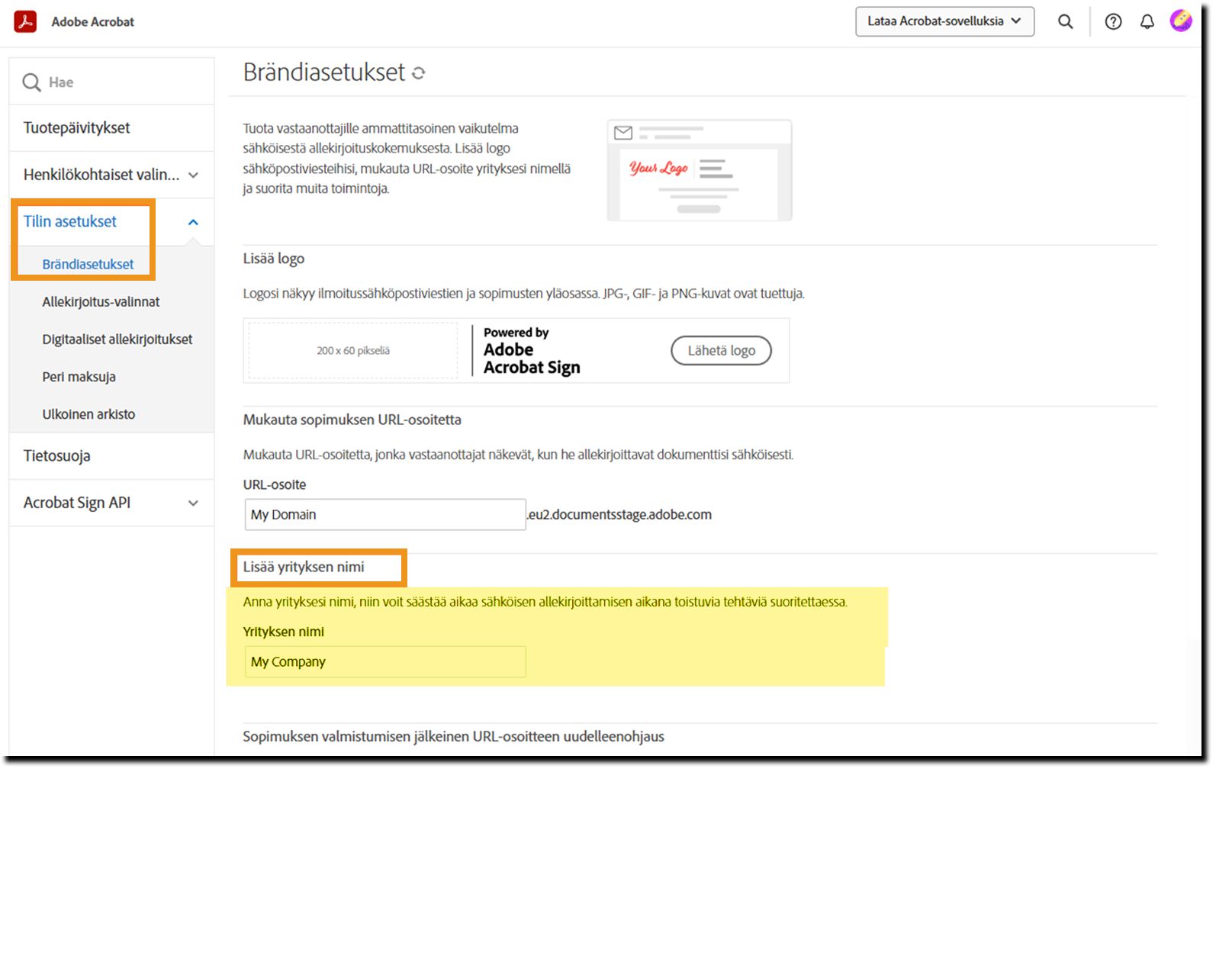Click the .eu2.documentsstage.adobe.com domain text

pyautogui.click(x=619, y=514)
